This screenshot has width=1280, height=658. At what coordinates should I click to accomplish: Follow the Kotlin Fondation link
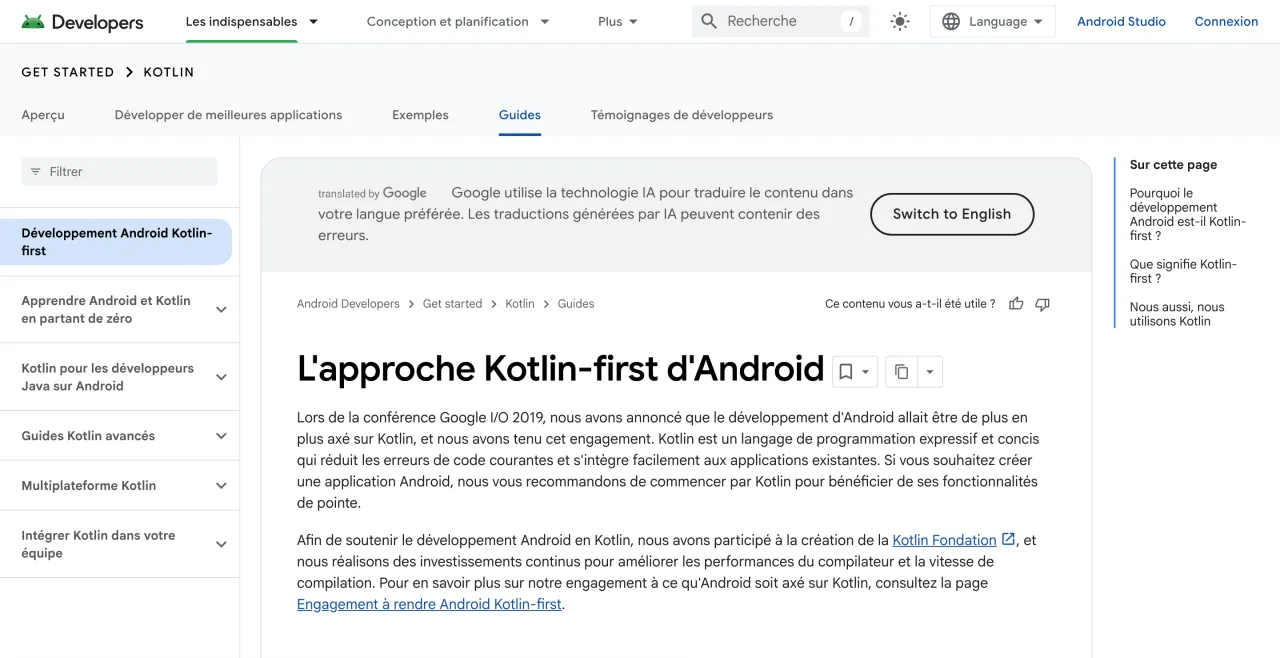point(944,540)
